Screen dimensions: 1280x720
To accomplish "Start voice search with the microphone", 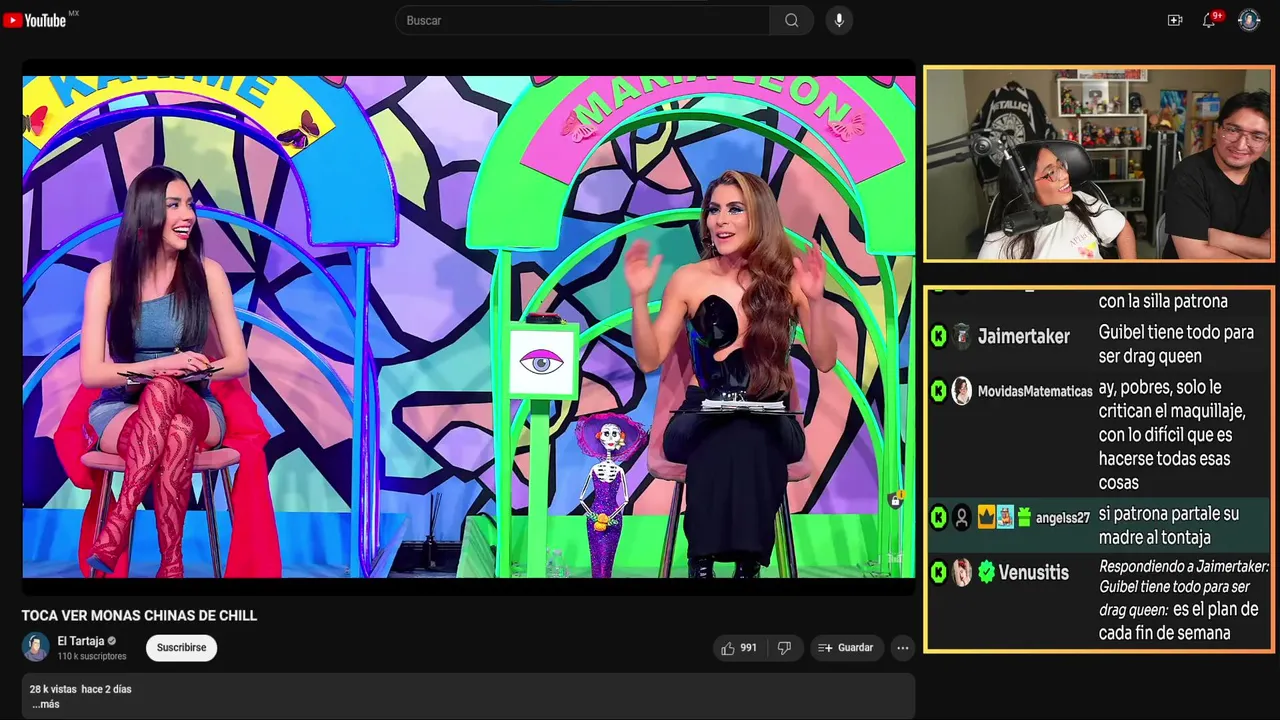I will point(839,20).
